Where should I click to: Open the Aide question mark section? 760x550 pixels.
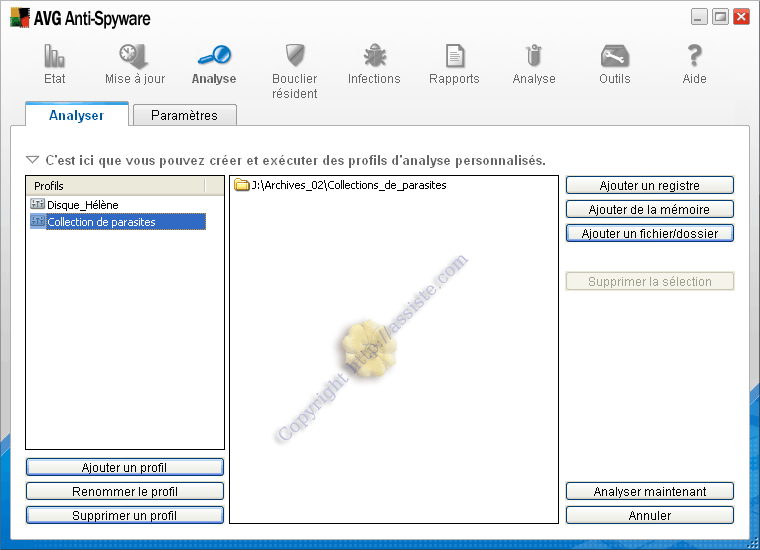(x=695, y=64)
